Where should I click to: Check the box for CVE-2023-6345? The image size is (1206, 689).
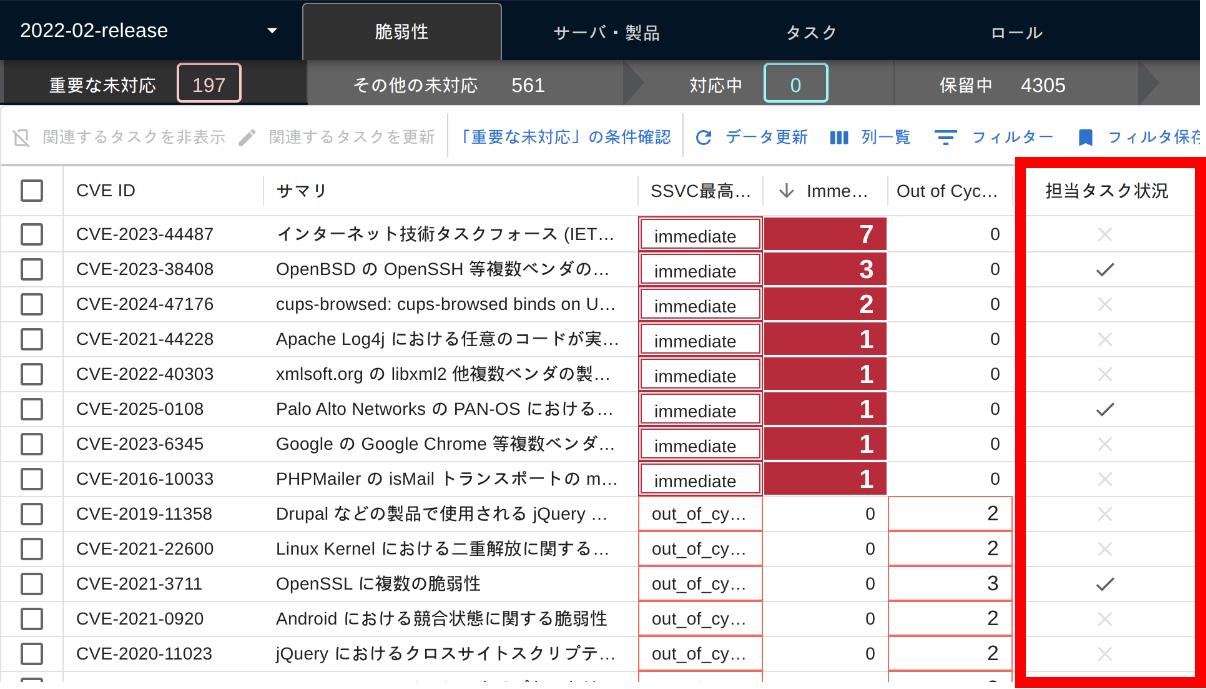[x=32, y=444]
